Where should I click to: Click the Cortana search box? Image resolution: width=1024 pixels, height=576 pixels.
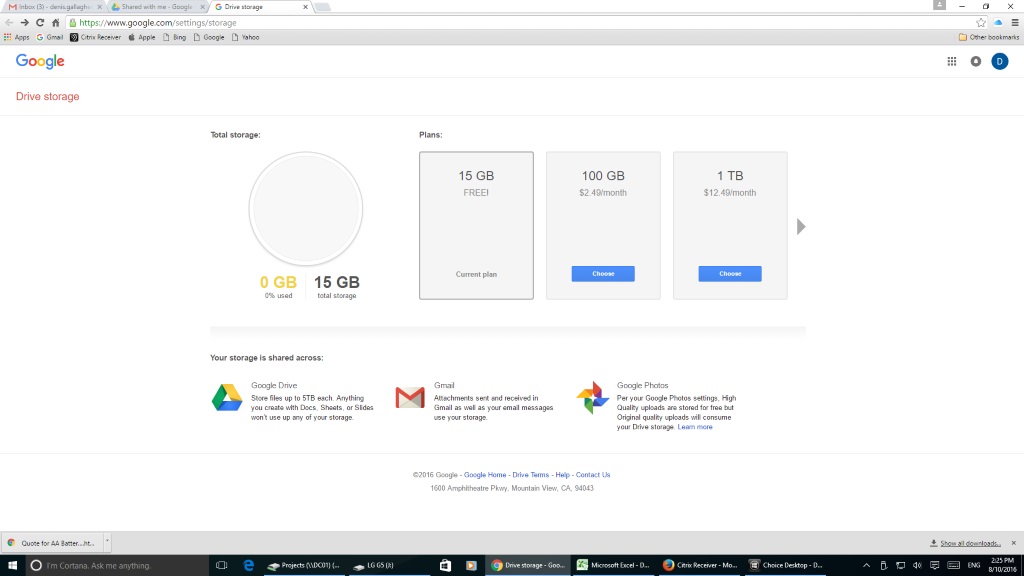[110, 565]
